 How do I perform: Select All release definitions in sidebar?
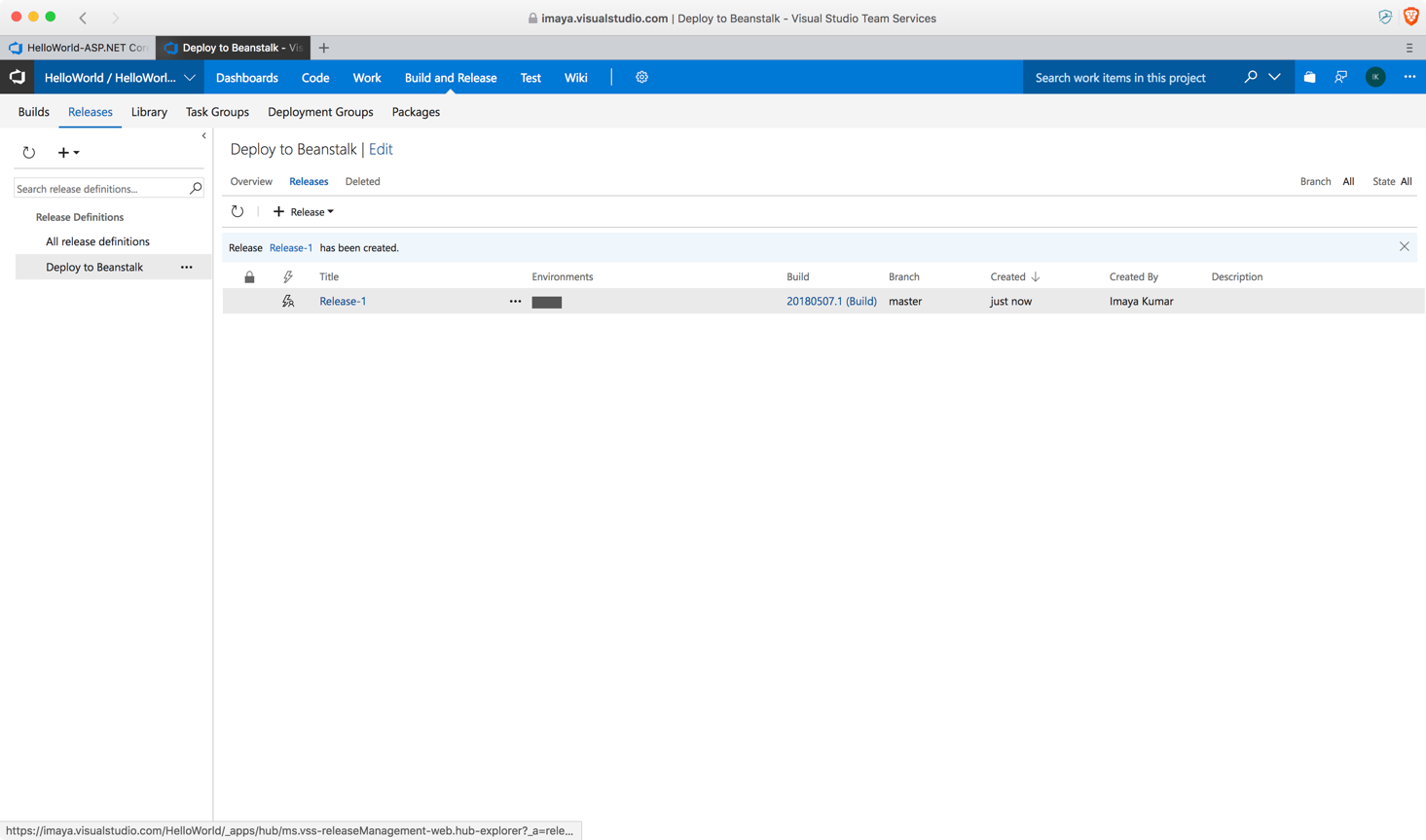coord(97,241)
